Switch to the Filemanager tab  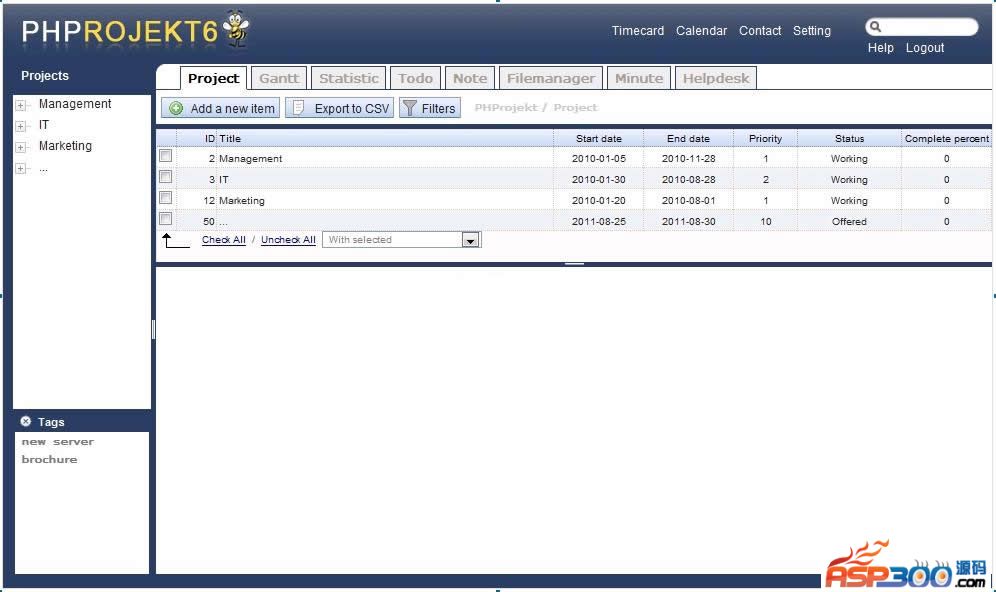point(551,78)
